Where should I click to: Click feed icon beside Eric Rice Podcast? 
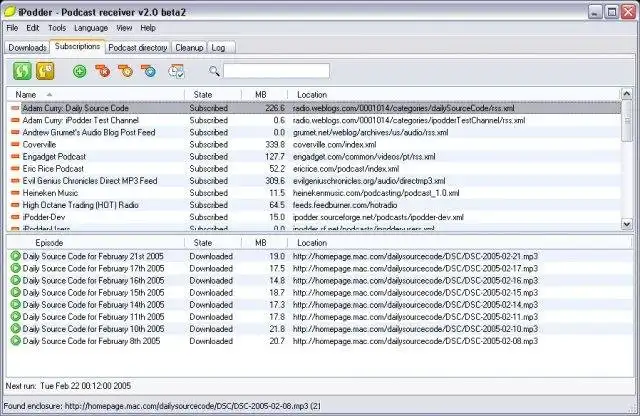[15, 168]
